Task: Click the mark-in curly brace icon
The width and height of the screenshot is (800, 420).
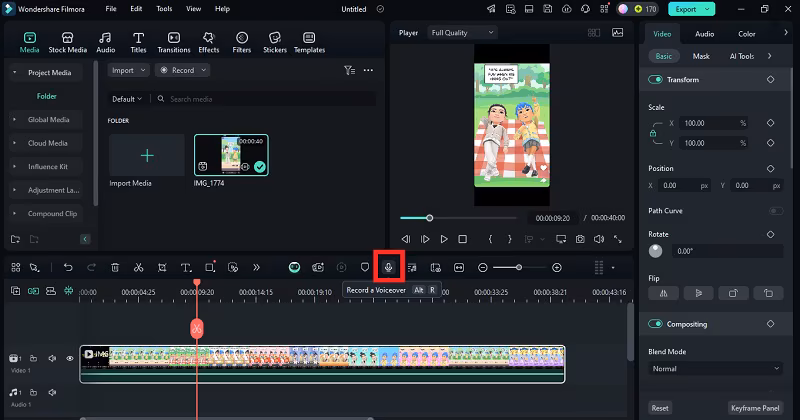Action: pos(490,239)
